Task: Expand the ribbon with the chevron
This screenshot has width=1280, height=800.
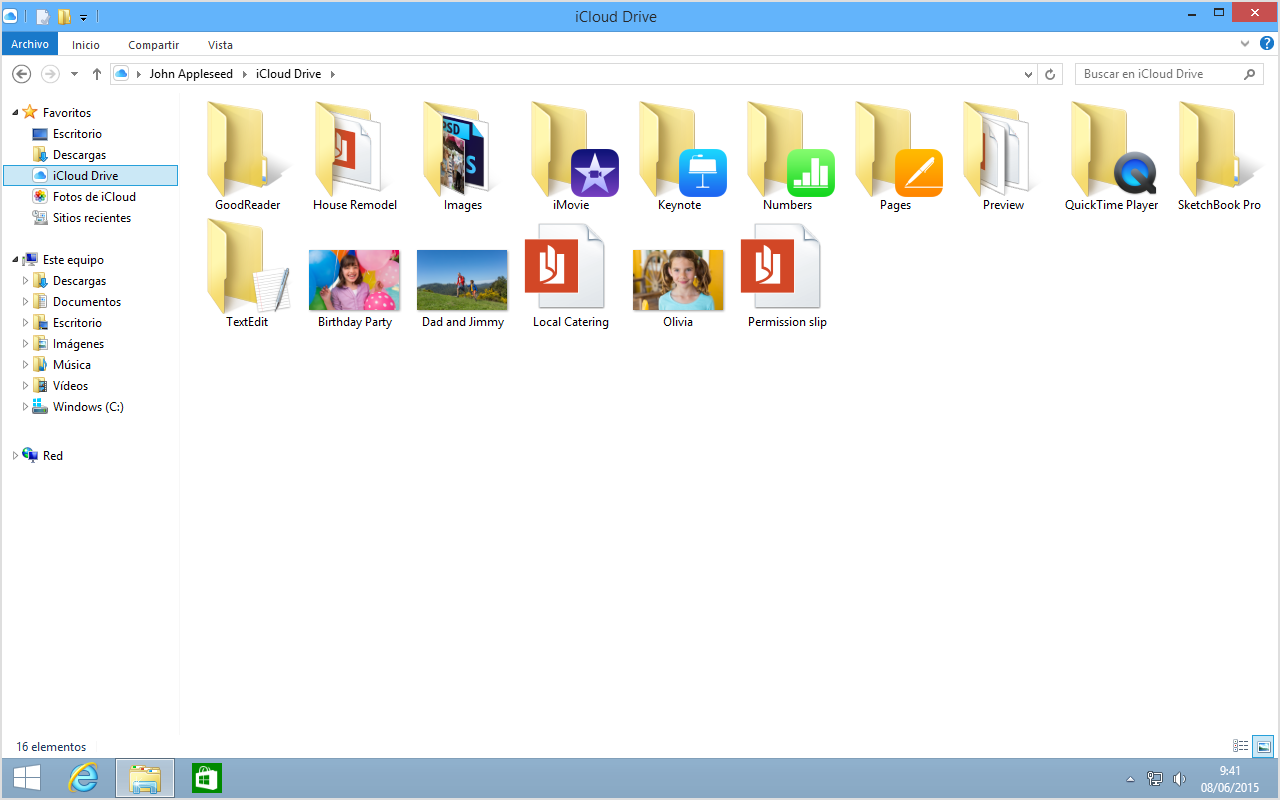Action: coord(1245,44)
